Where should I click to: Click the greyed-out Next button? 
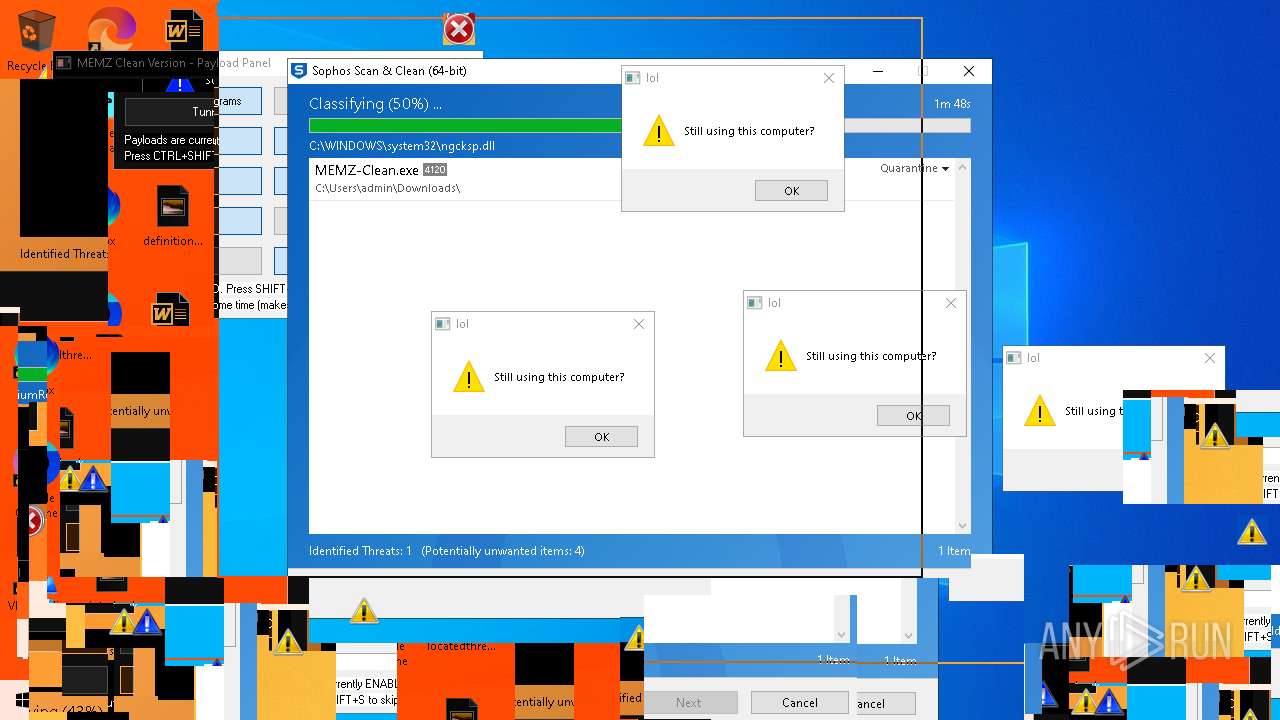[x=690, y=703]
